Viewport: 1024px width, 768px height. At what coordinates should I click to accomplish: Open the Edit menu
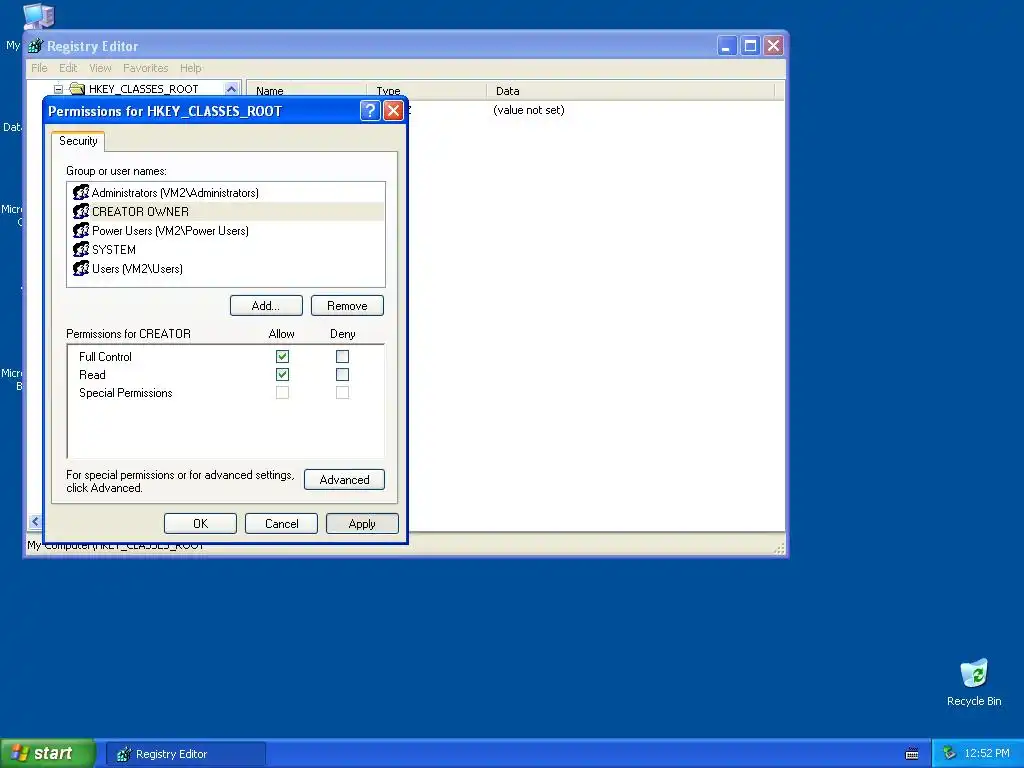point(68,68)
